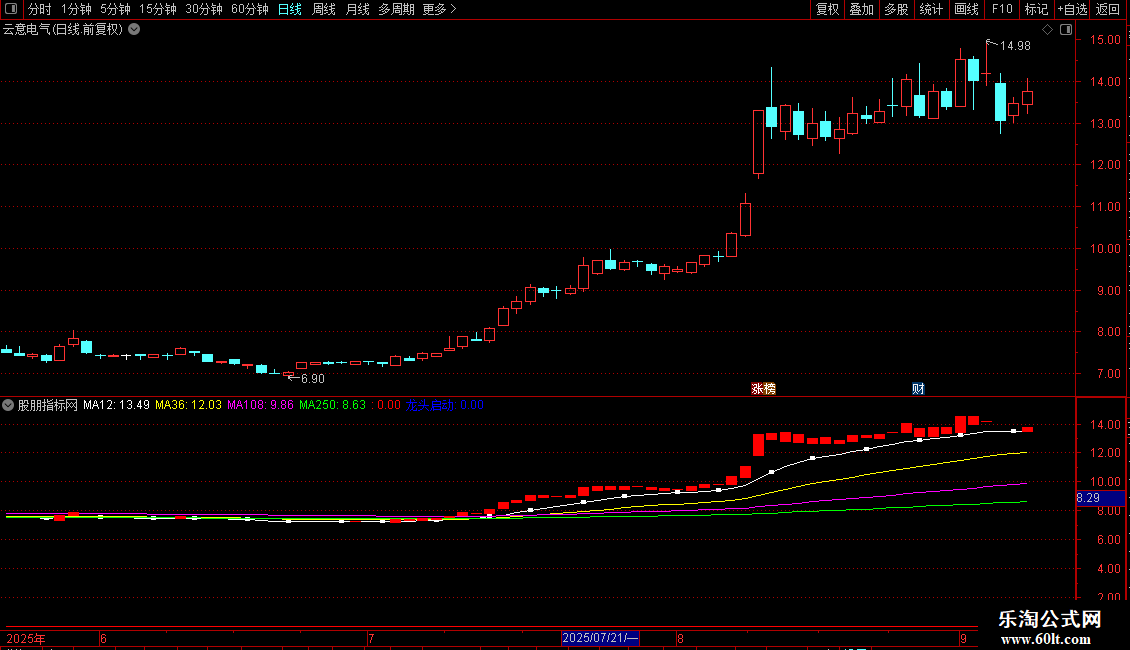Click the diamond icon in chart corner
Image resolution: width=1130 pixels, height=650 pixels.
1048,30
